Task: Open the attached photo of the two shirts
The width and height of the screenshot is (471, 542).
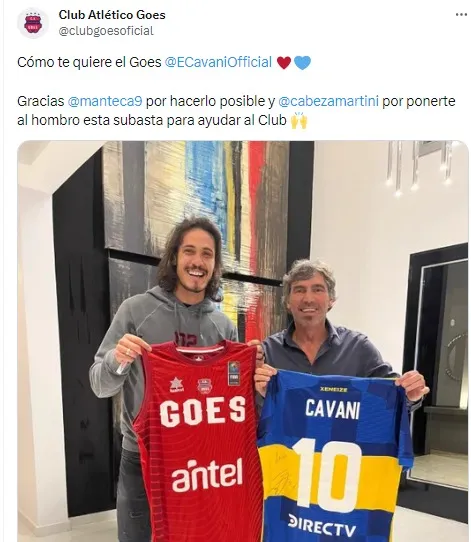Action: point(243,341)
